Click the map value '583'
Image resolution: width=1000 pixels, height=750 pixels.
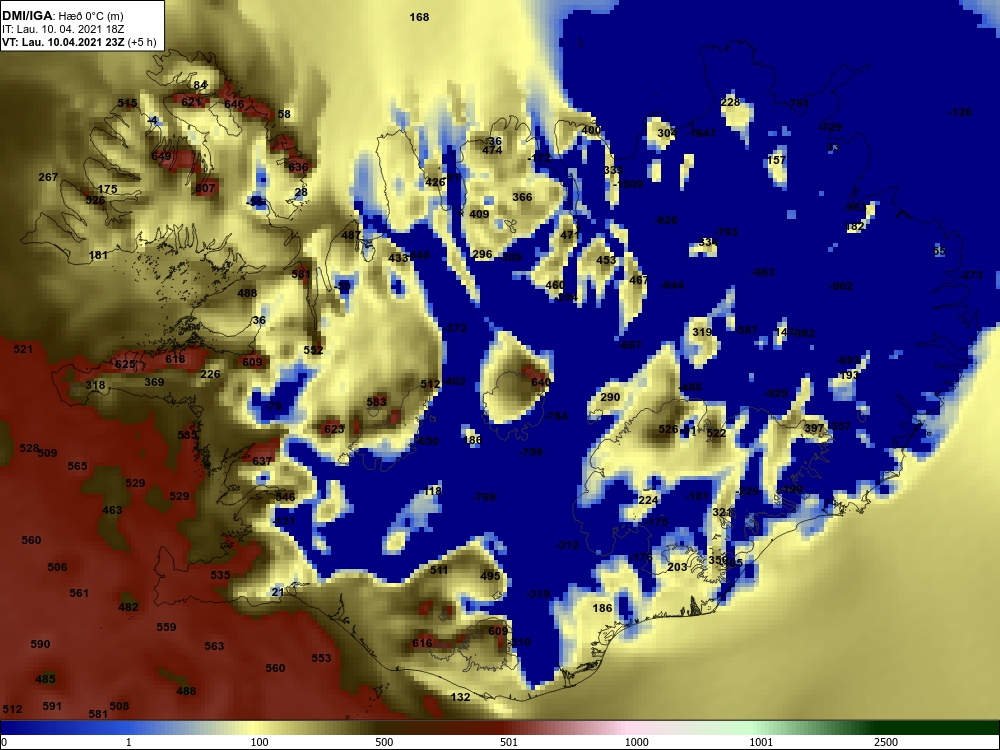pos(377,402)
